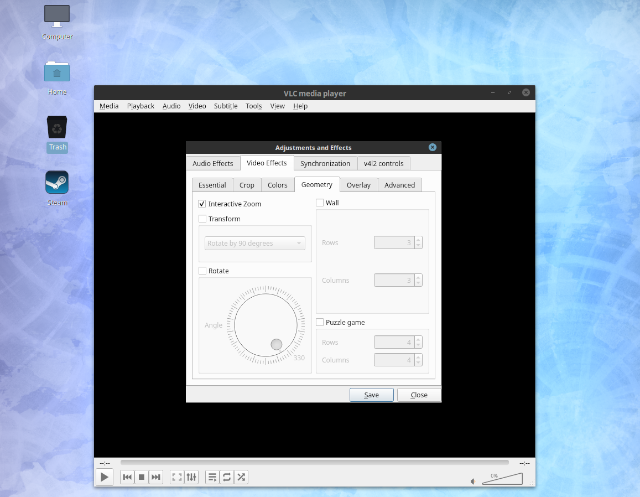Viewport: 640px width, 497px height.
Task: Open the v4l2 controls tab
Action: tap(383, 163)
